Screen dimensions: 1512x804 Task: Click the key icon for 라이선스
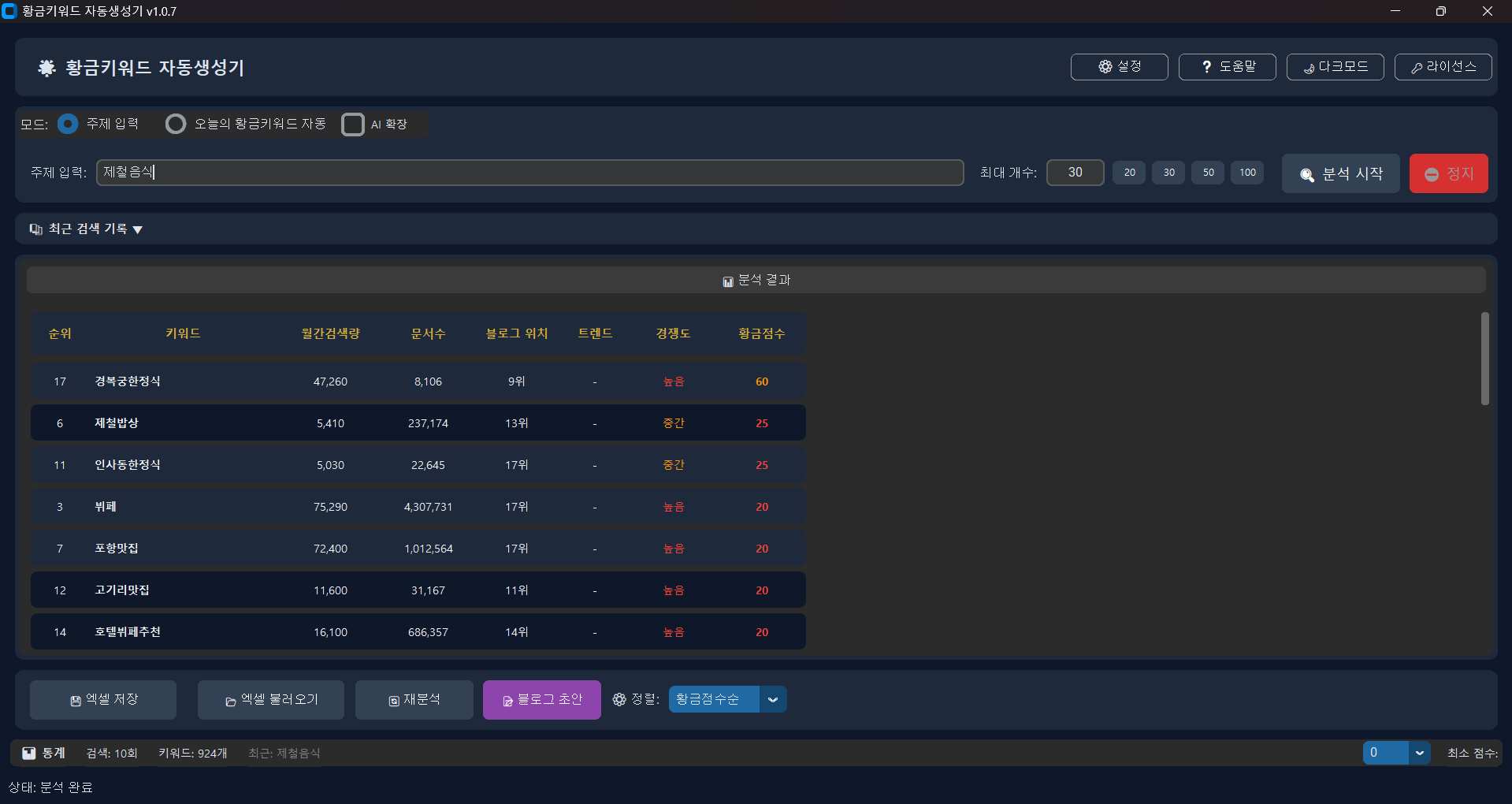(1417, 69)
